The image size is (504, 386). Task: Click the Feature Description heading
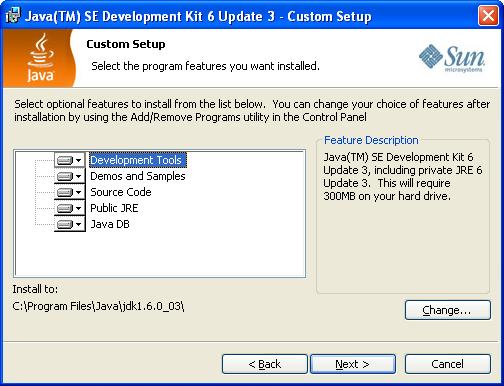(x=371, y=140)
